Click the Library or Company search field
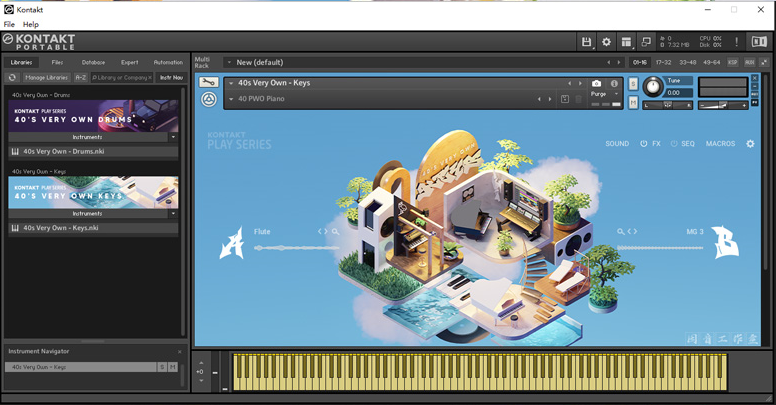Image resolution: width=776 pixels, height=405 pixels. click(x=122, y=77)
